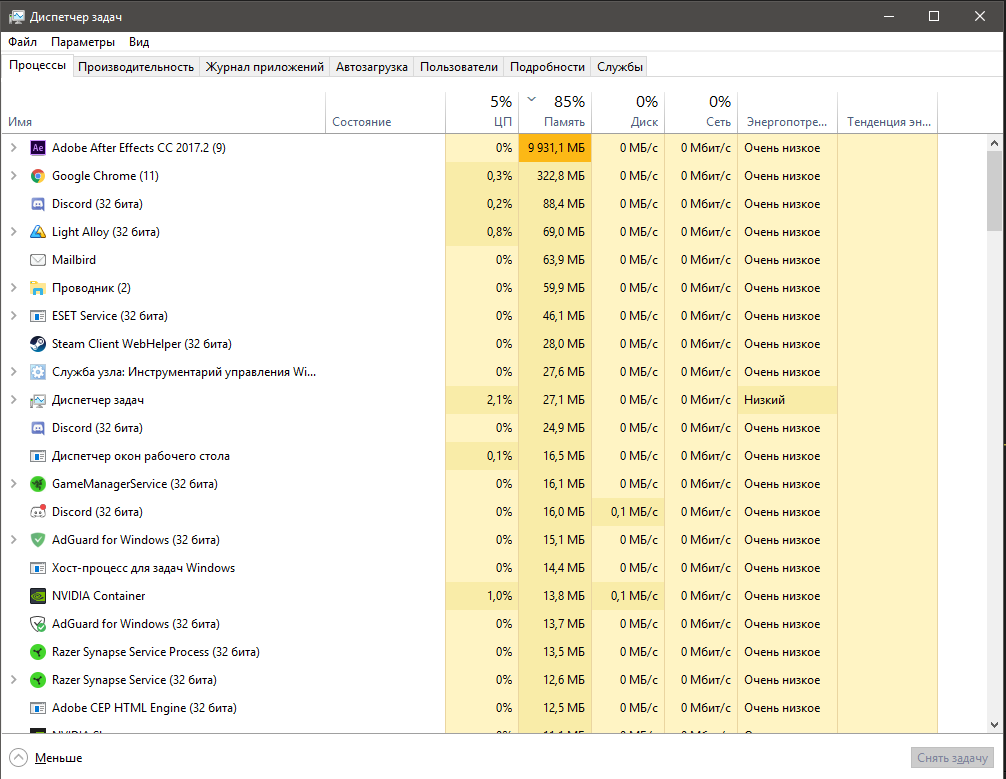Select the Процессы tab

point(37,65)
